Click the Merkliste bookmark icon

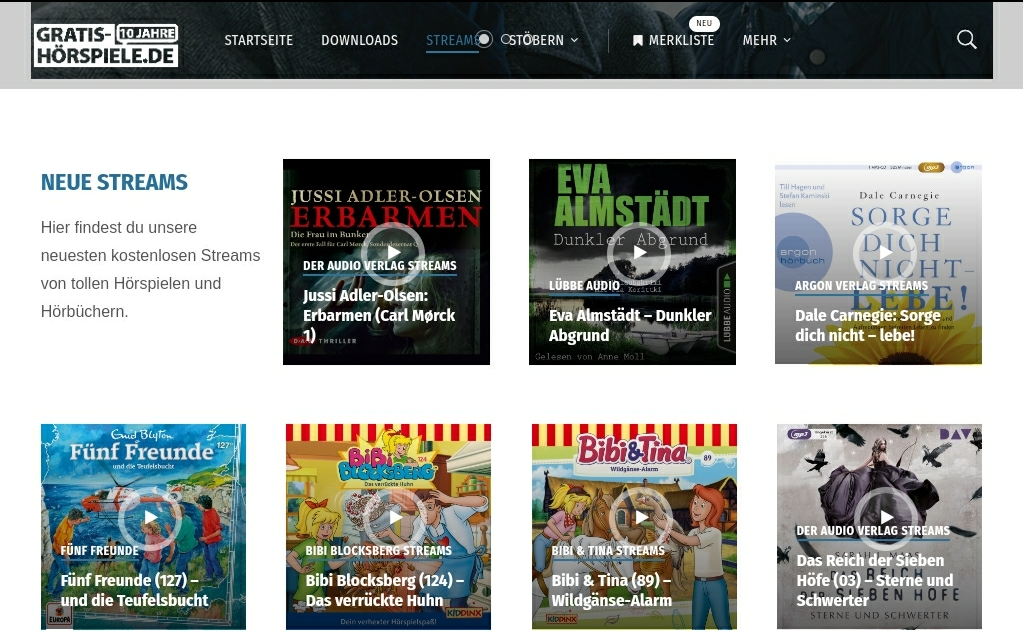tap(637, 40)
